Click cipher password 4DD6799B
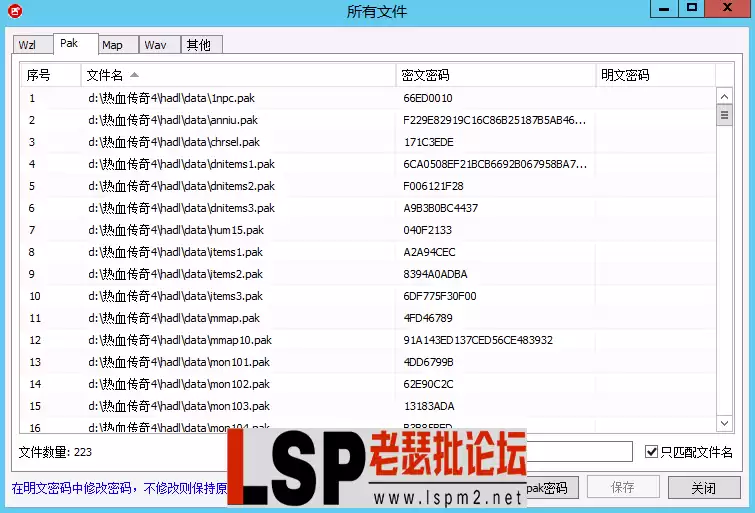The width and height of the screenshot is (755, 513). coord(429,362)
